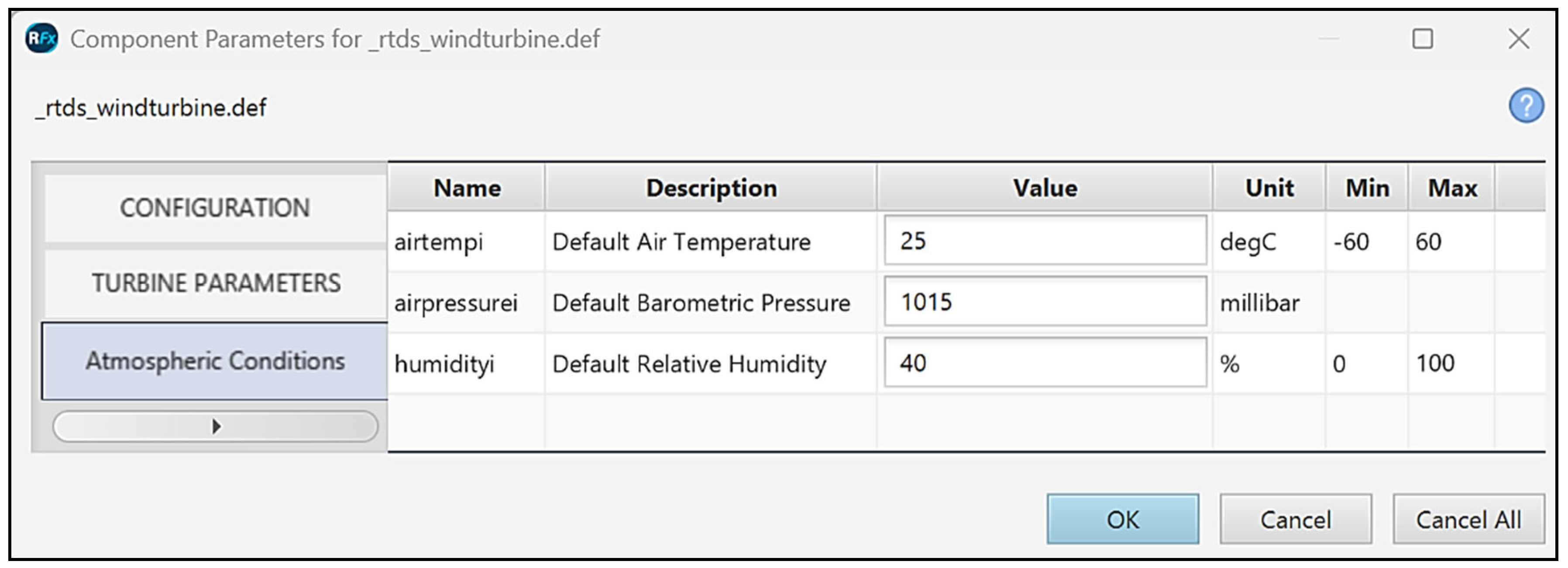Select the humidityi parameter name cell
The image size is (1568, 568).
(x=444, y=364)
